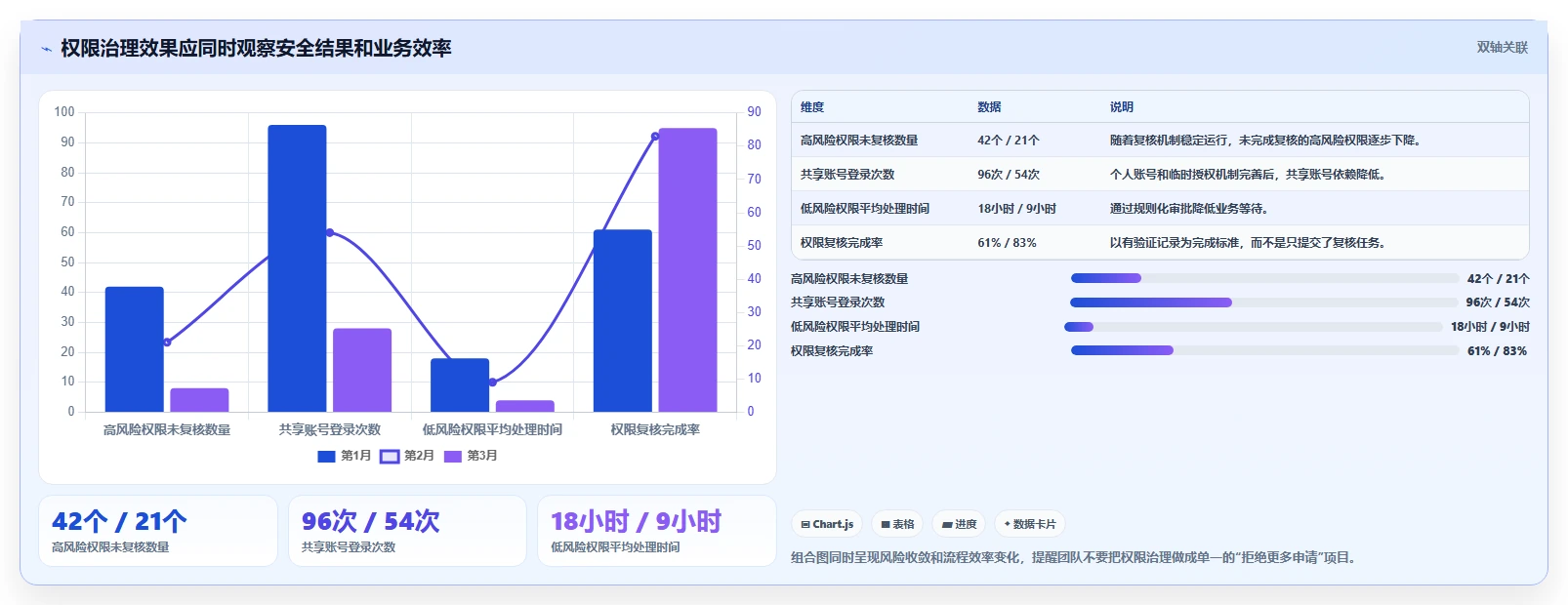The height and width of the screenshot is (605, 1568).
Task: Select table cell 权限复核完成率
Action: pos(842,243)
